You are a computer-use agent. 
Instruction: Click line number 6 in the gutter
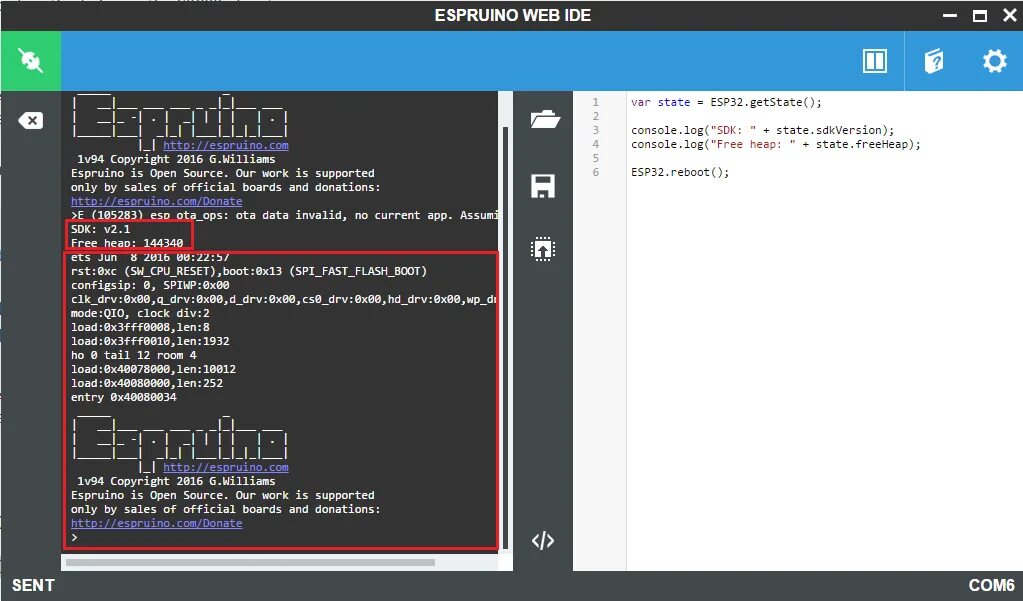(x=595, y=172)
